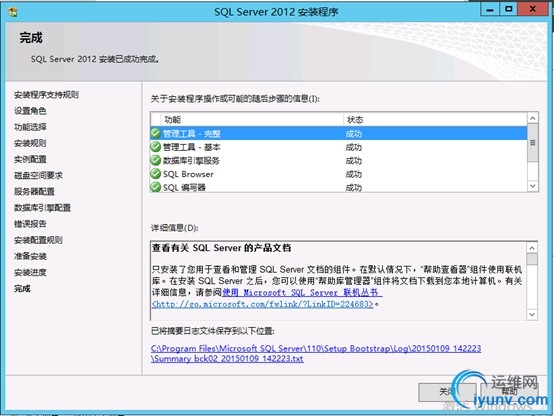
Task: Select the 数据库引擎服务 feature row
Action: [x=338, y=160]
